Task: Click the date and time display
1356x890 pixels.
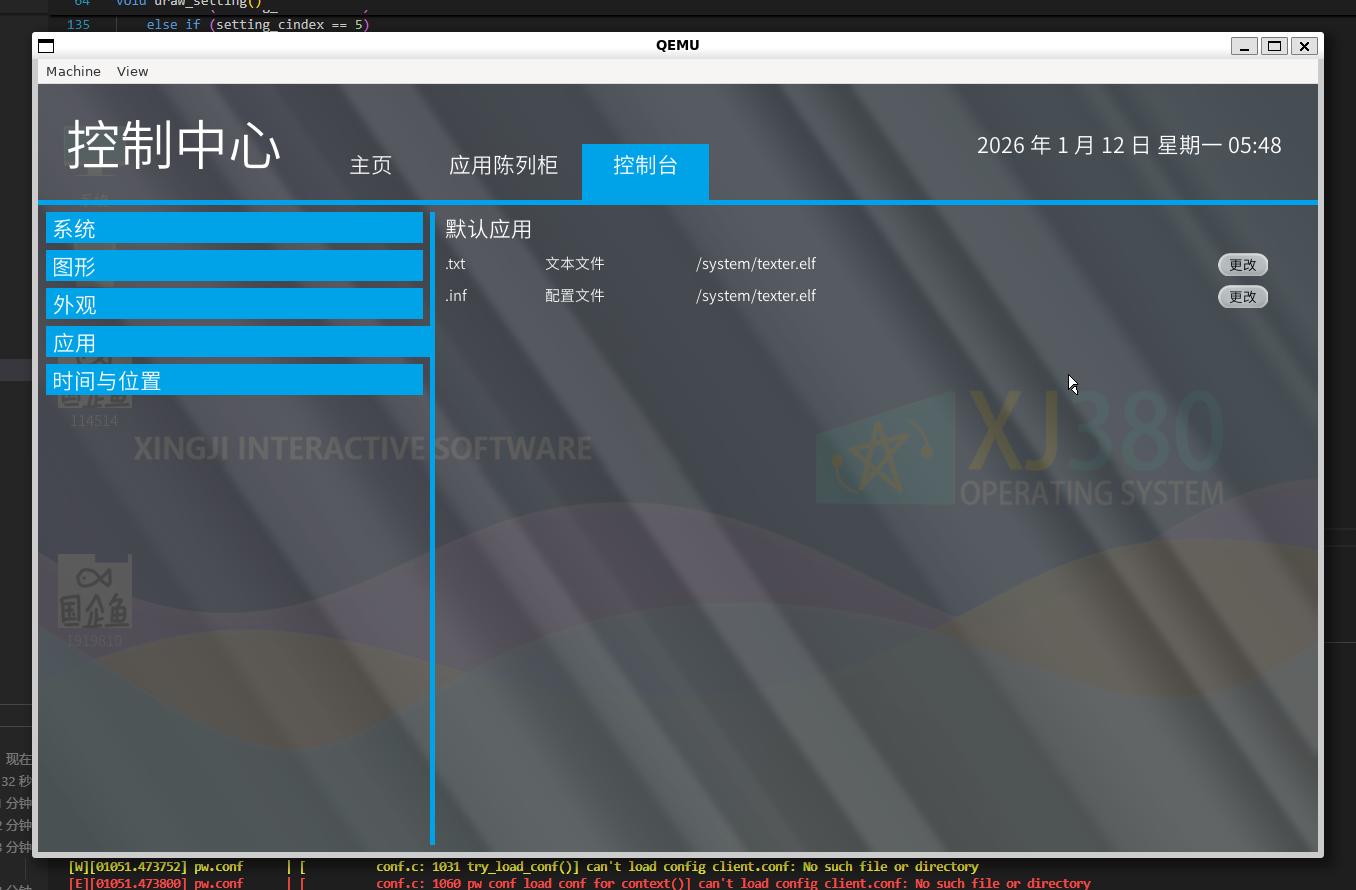Action: 1128,146
